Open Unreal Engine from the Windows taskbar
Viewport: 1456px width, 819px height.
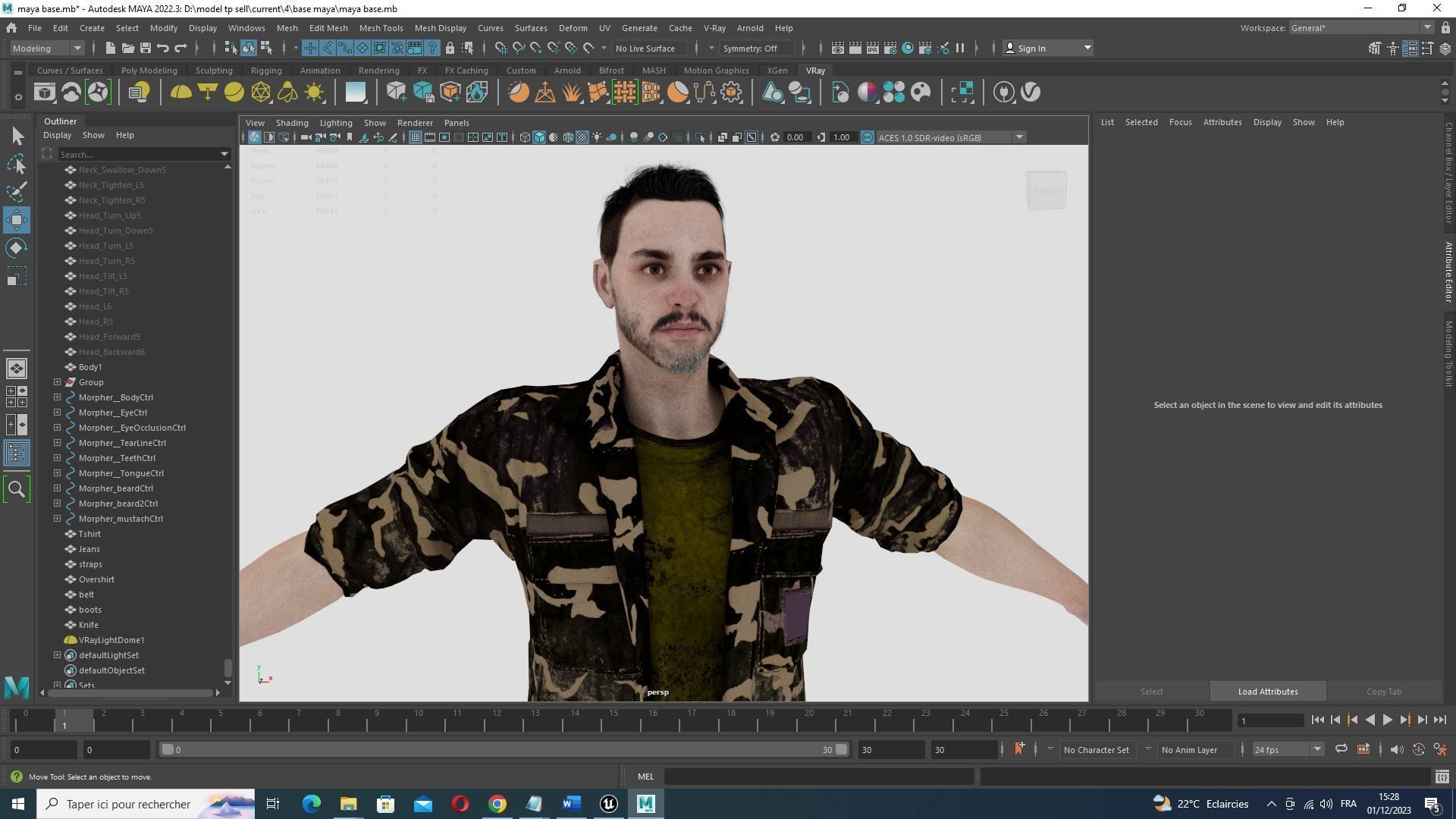click(x=608, y=804)
